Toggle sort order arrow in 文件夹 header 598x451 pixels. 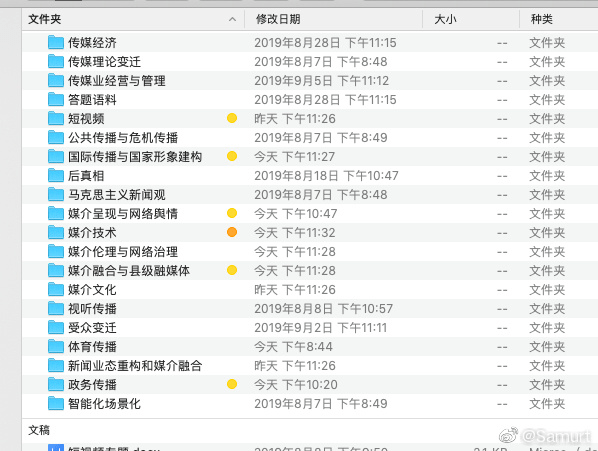pos(232,19)
